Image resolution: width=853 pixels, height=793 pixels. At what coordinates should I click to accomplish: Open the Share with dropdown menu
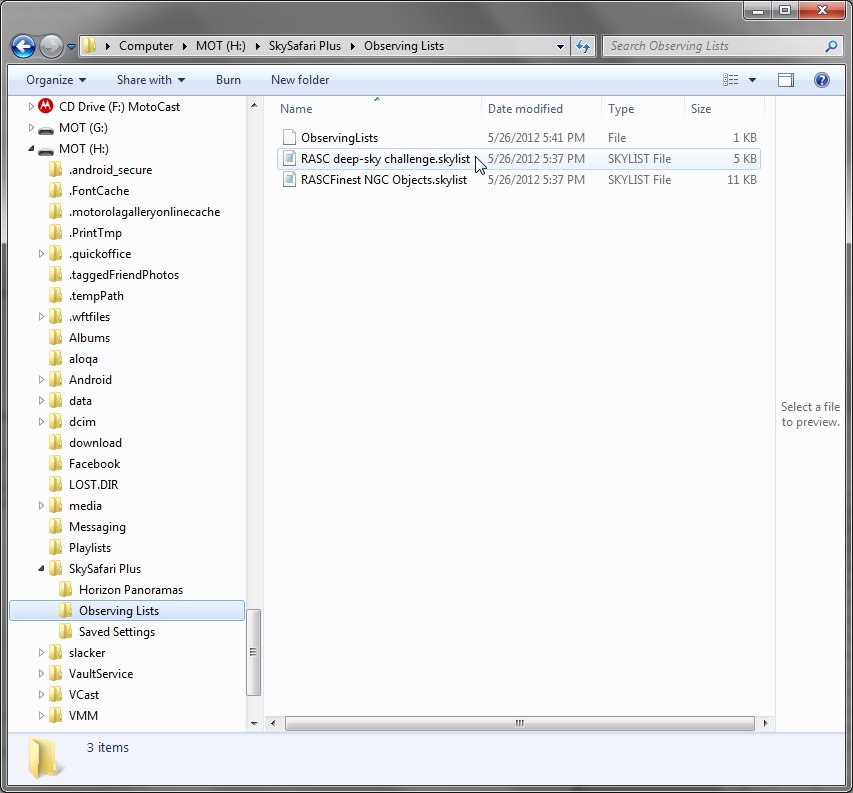[150, 80]
